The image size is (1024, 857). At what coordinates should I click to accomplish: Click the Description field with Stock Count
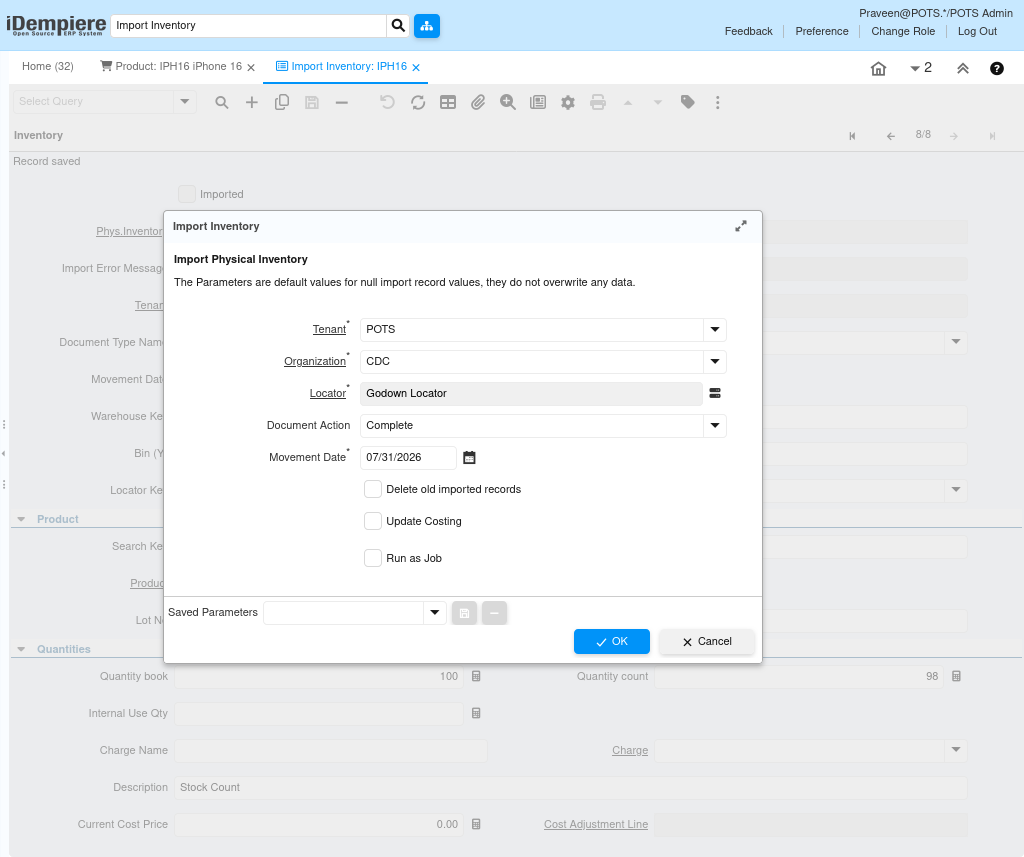(571, 787)
